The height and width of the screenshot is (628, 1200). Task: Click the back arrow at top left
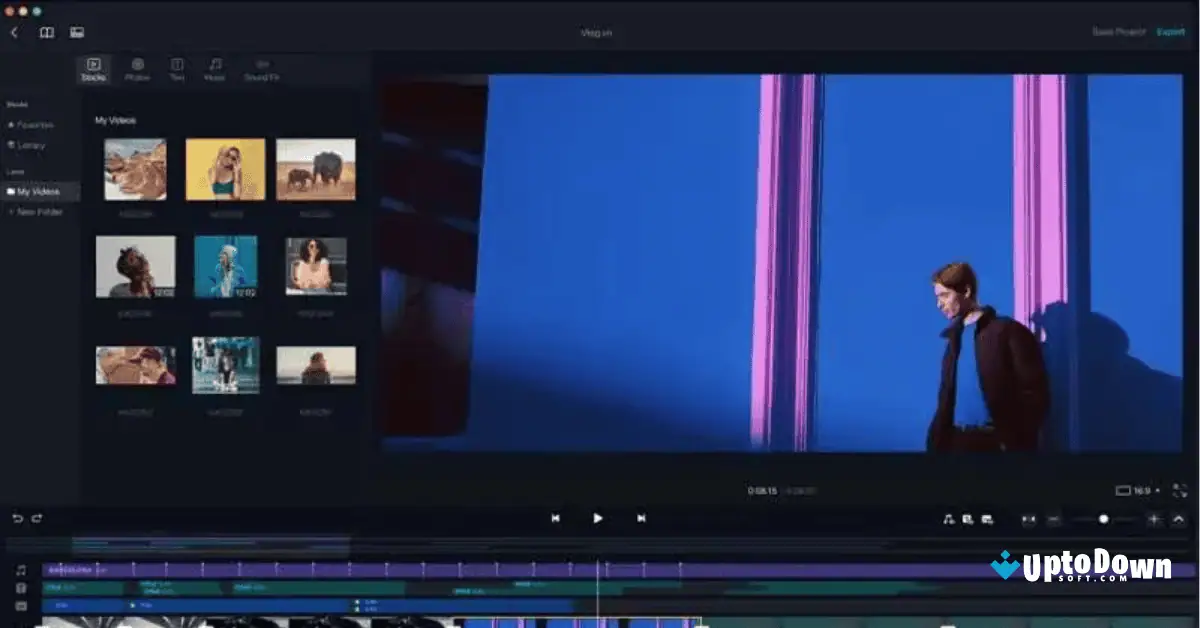(x=14, y=31)
